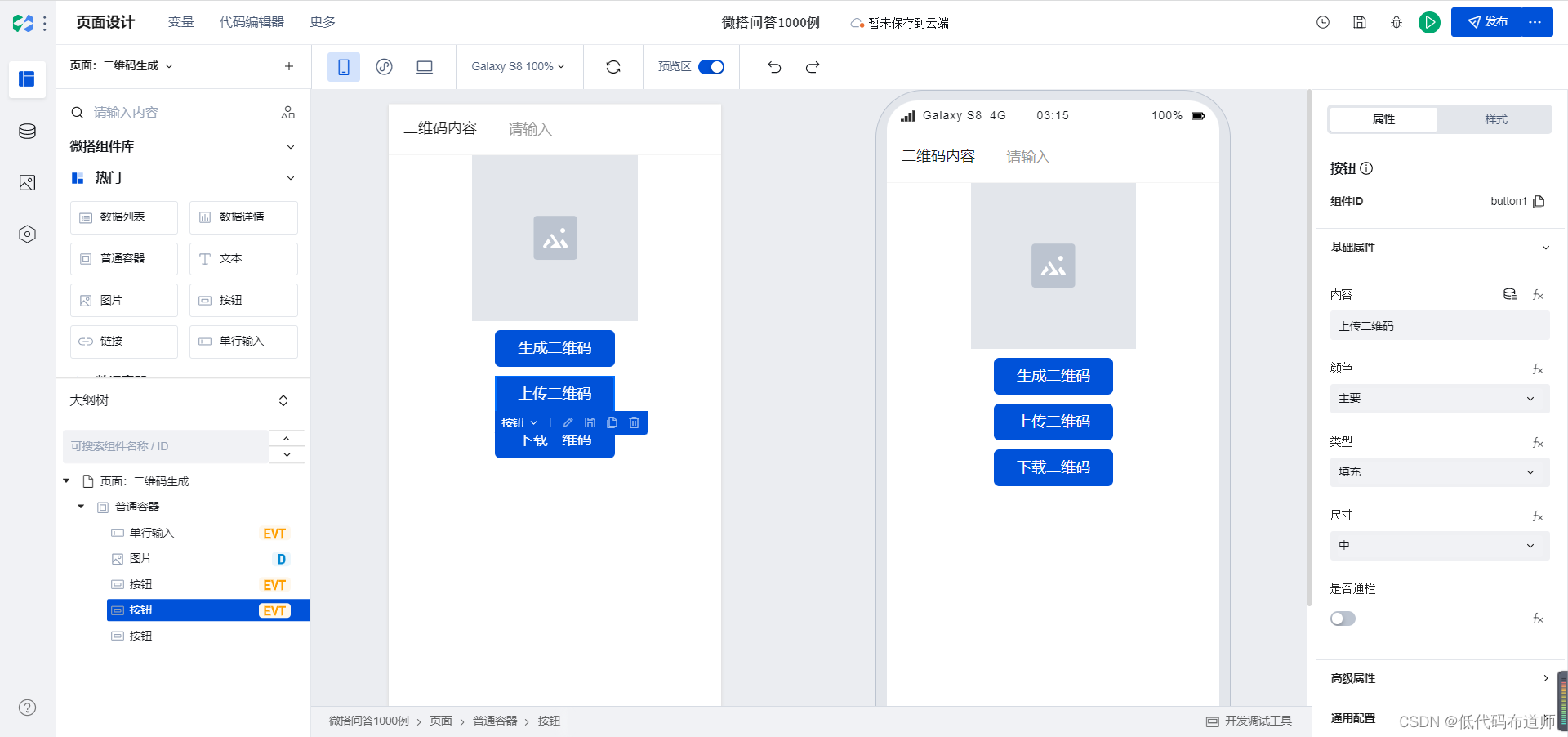This screenshot has height=737, width=1568.
Task: Open the 尺寸 dropdown showing 中
Action: coord(1439,546)
